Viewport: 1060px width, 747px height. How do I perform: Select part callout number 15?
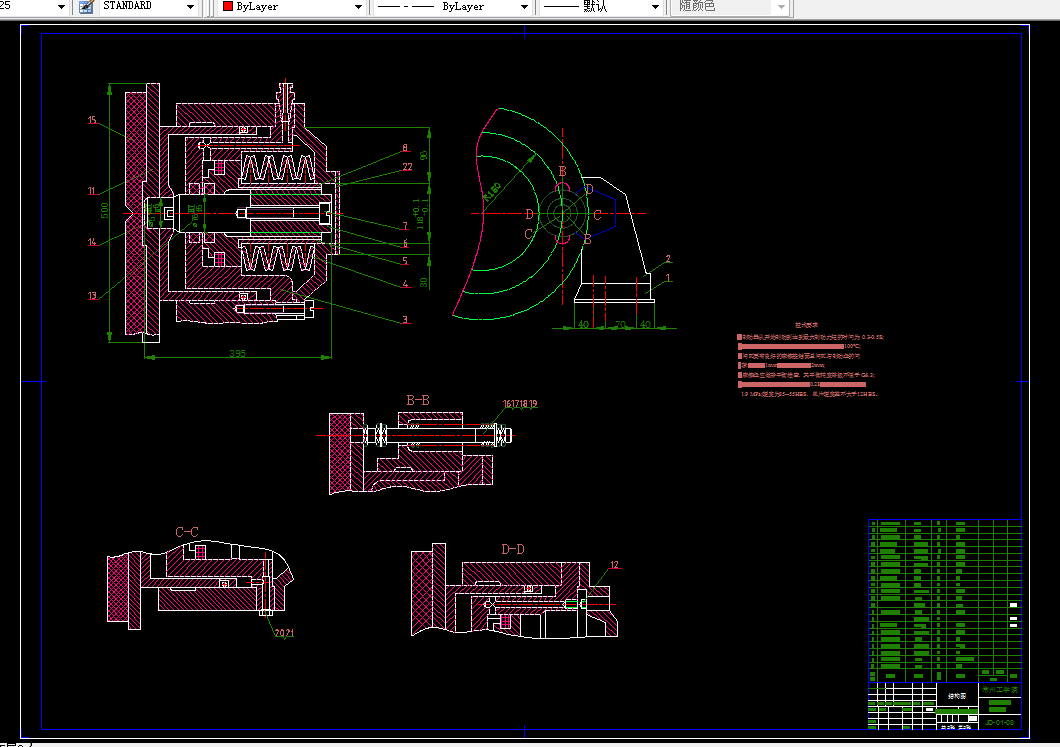92,121
